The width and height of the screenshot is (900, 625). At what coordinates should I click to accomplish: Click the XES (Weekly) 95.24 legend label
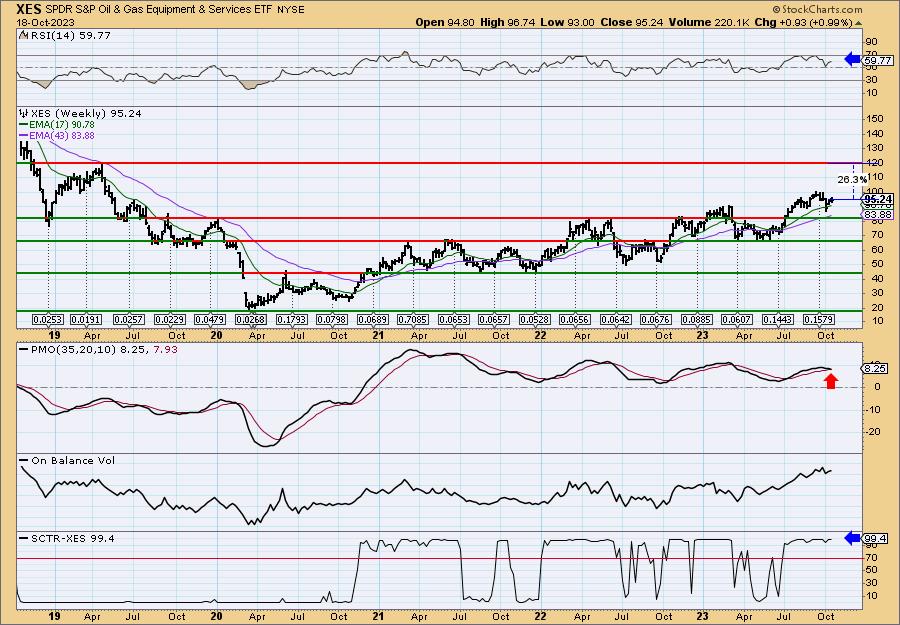pos(86,113)
